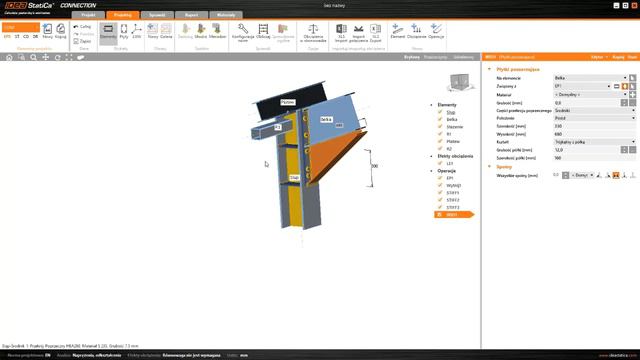Click the fit-to-screen icon
This screenshot has width=640, height=360.
(69, 57)
